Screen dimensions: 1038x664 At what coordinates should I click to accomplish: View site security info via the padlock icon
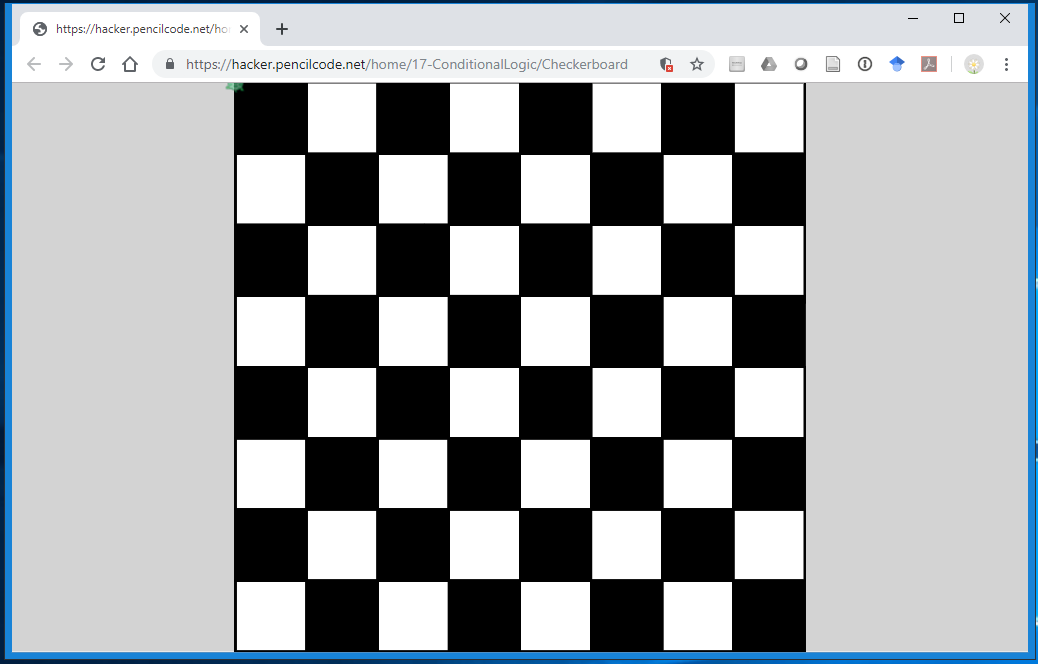[169, 64]
